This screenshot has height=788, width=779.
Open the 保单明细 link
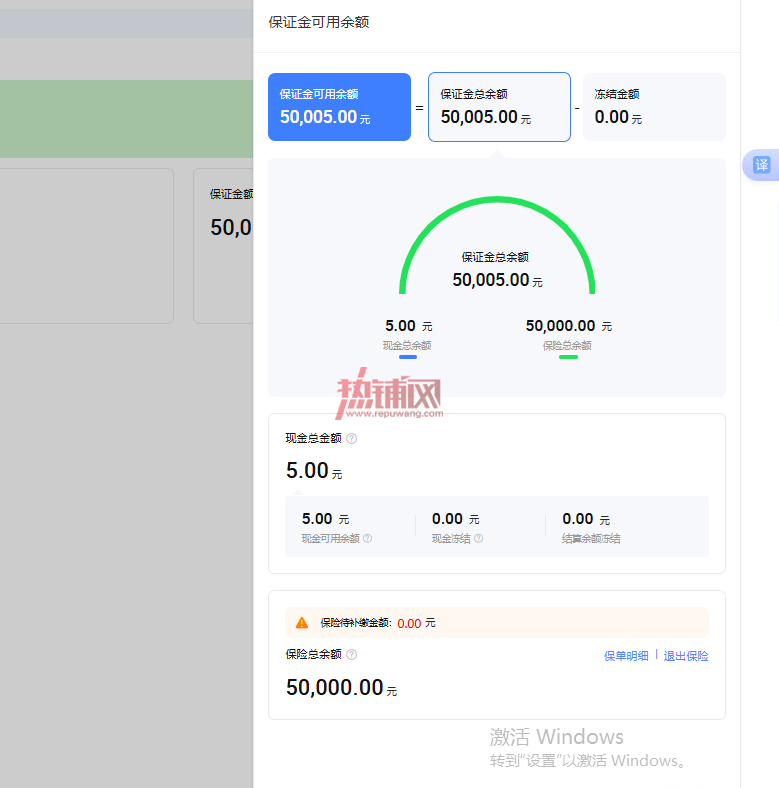click(x=626, y=656)
